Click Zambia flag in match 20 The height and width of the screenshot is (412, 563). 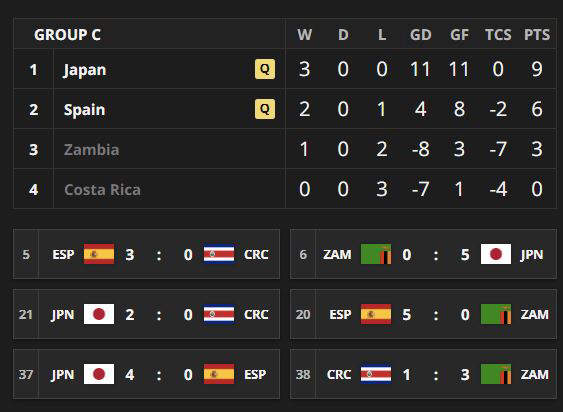click(496, 314)
